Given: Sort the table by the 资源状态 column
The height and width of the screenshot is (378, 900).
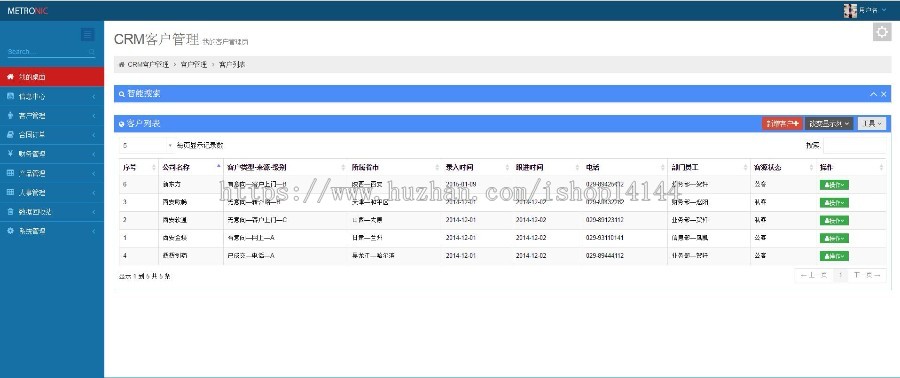Looking at the screenshot, I should (x=783, y=167).
